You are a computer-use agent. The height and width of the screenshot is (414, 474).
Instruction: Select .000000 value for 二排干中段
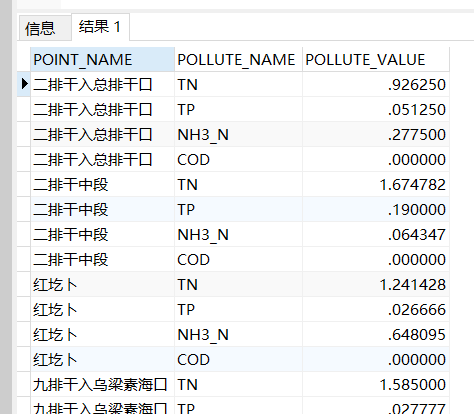(x=376, y=260)
